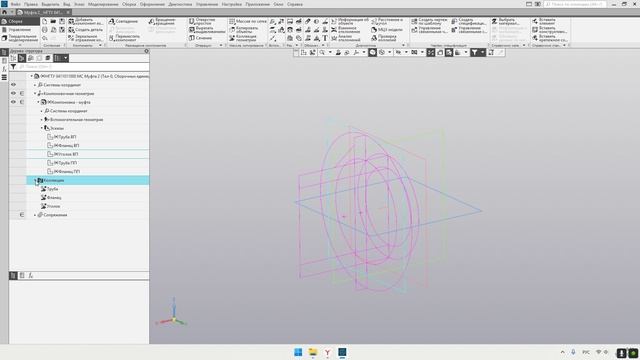Toggle exclude mark on Компоновочная геометрия row
The height and width of the screenshot is (360, 640).
pos(22,93)
